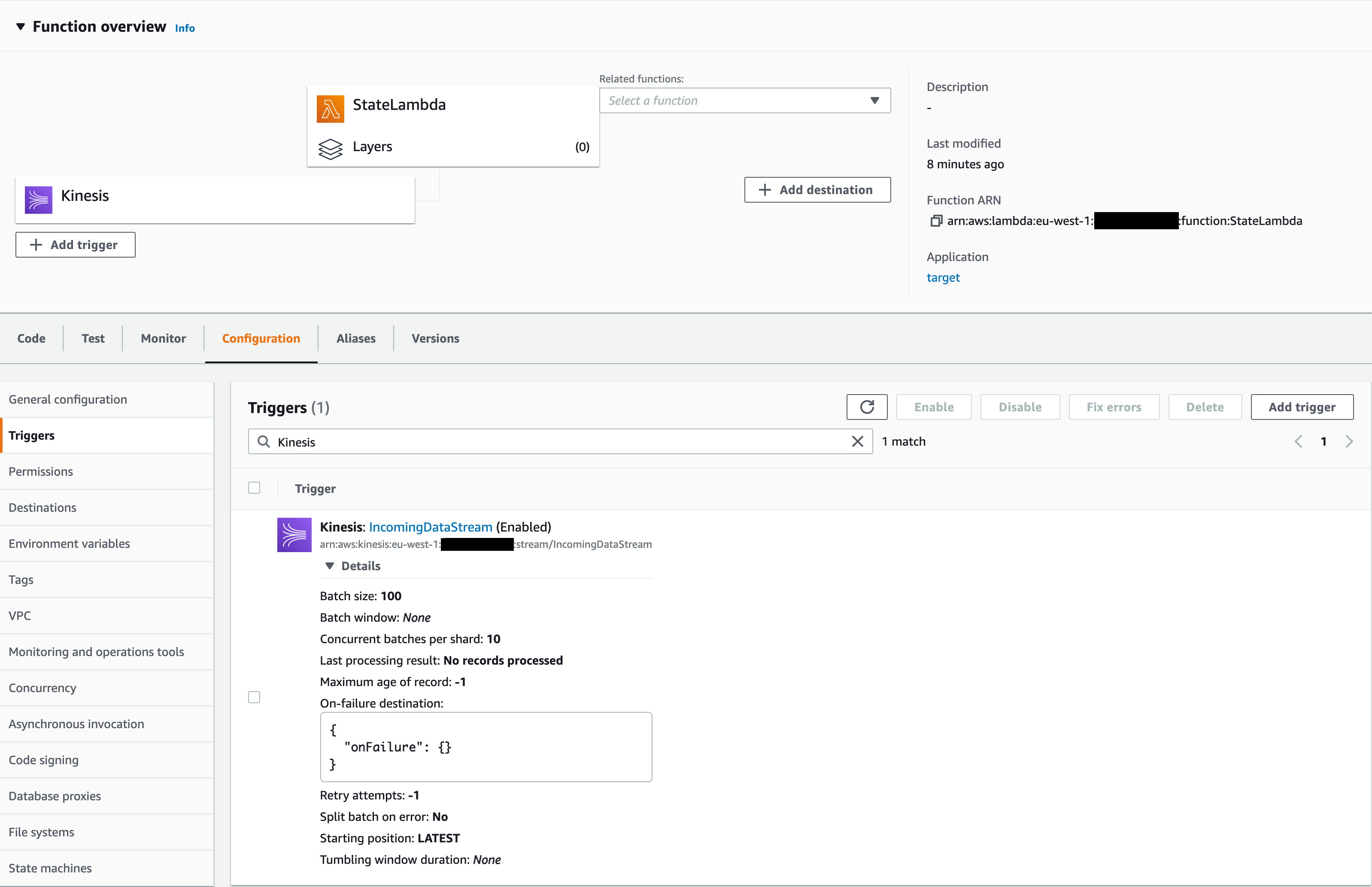
Task: Clear the Kinesis search filter
Action: tap(857, 441)
